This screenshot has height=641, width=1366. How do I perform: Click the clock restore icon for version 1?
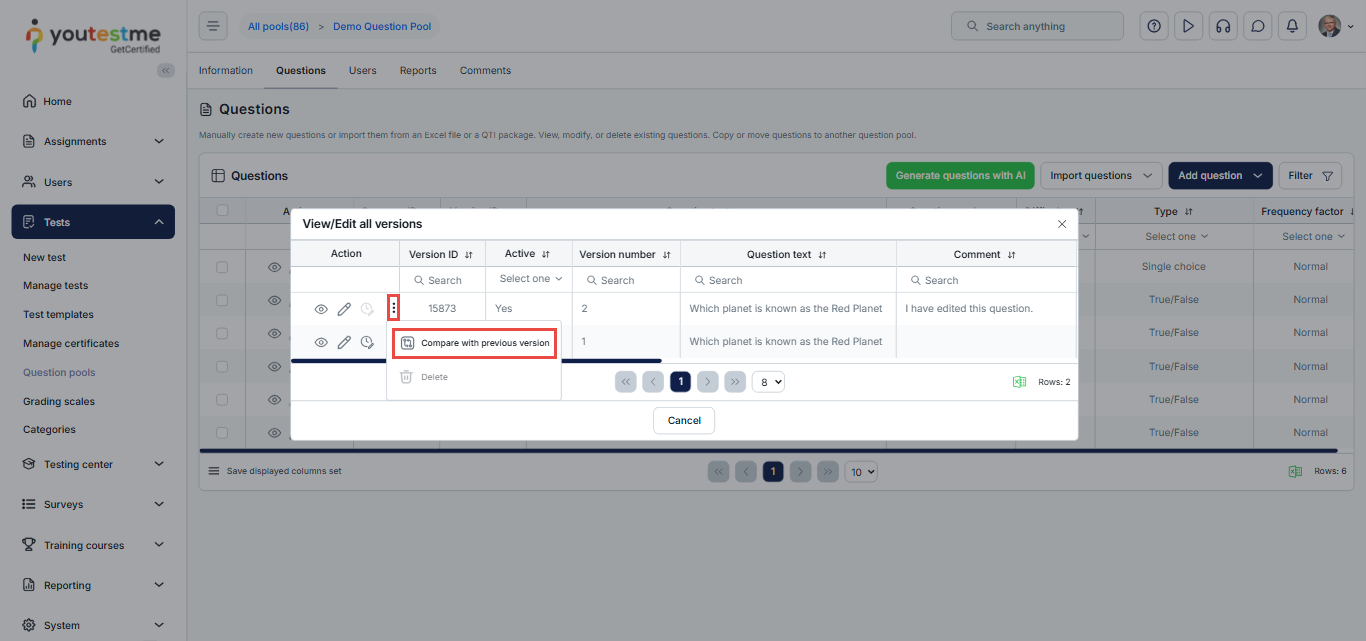coord(367,342)
